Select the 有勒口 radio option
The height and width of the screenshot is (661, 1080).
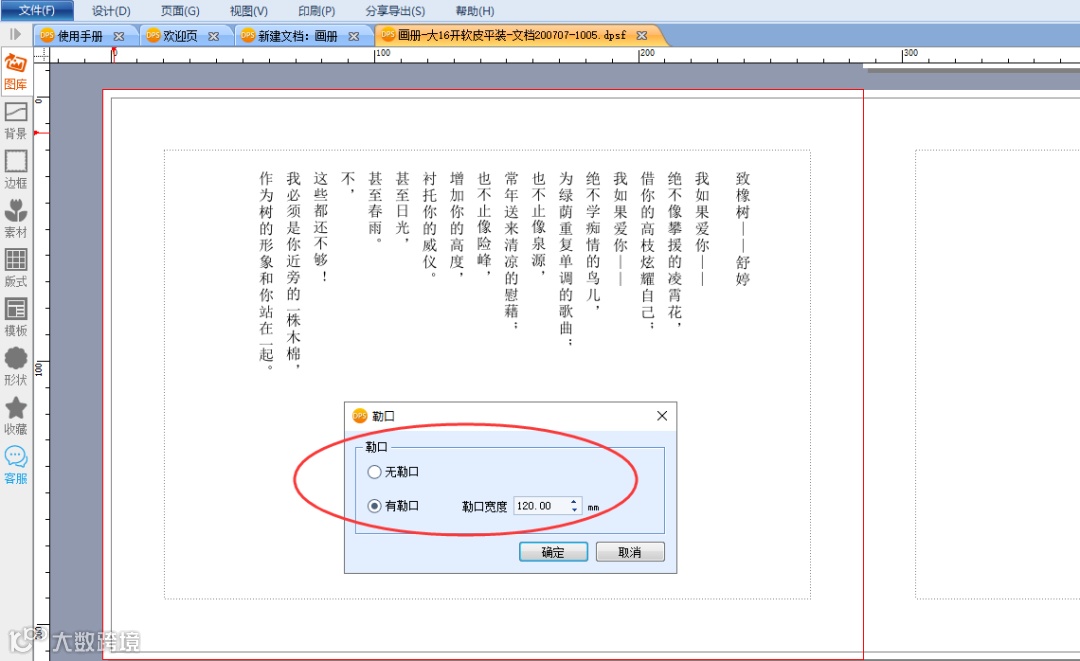click(x=374, y=506)
